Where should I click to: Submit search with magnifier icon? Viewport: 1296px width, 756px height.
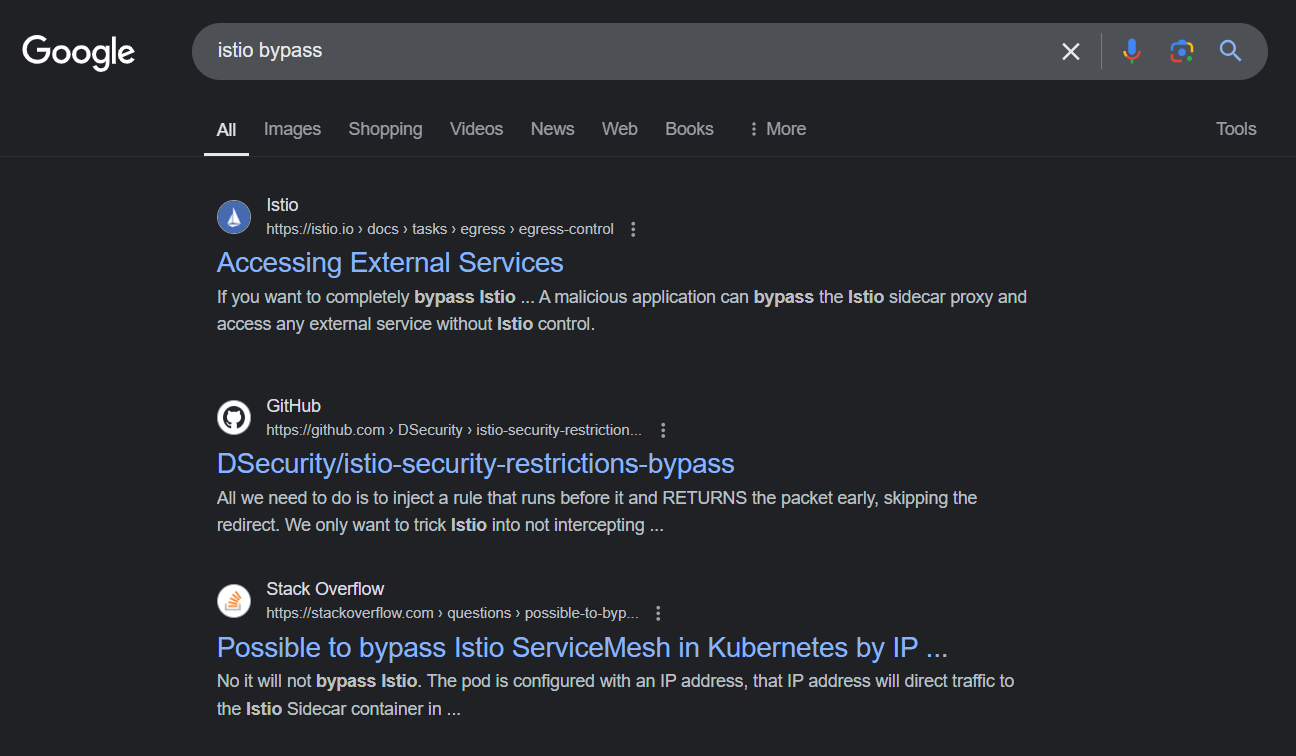click(1231, 51)
